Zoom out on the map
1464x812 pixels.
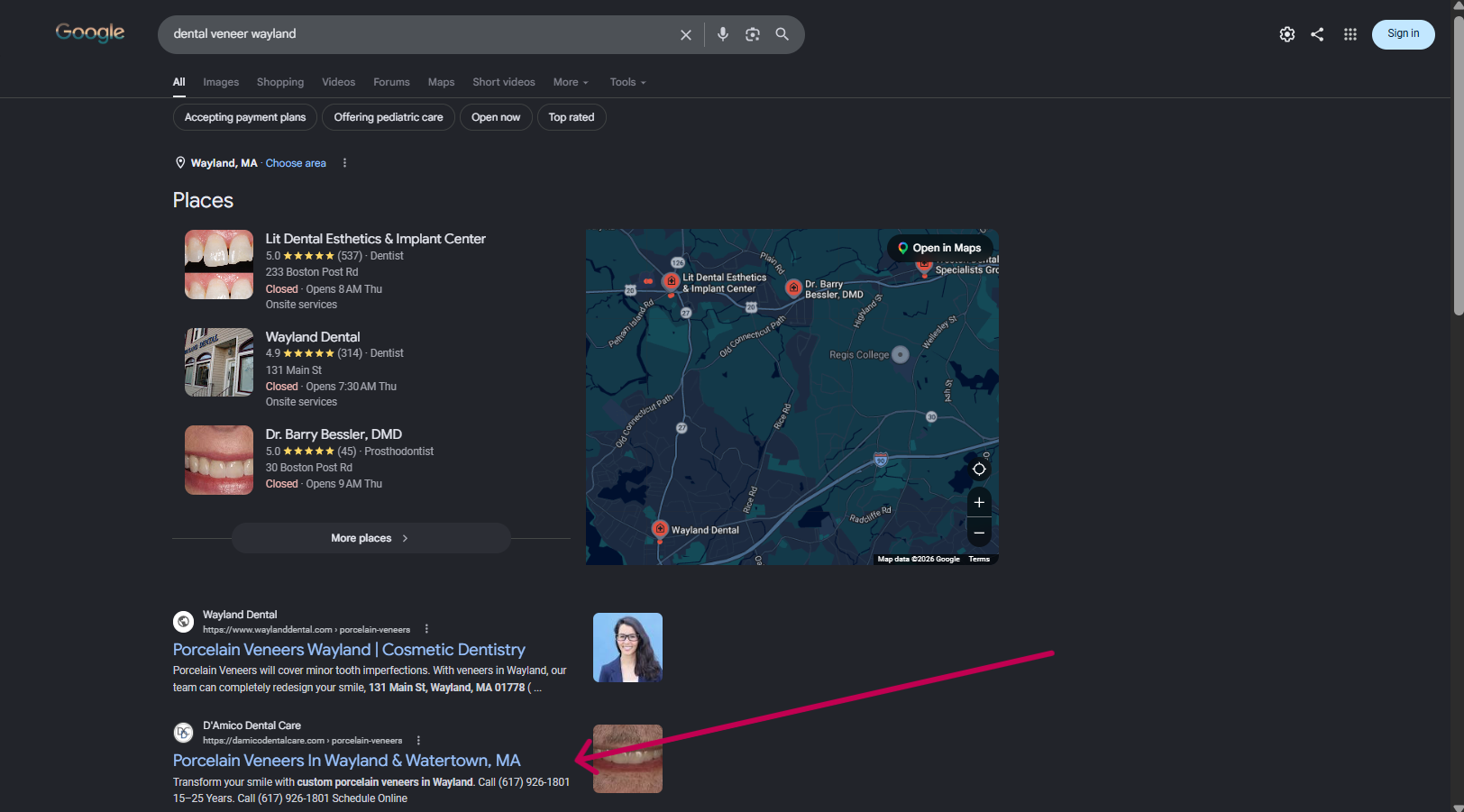coord(979,533)
